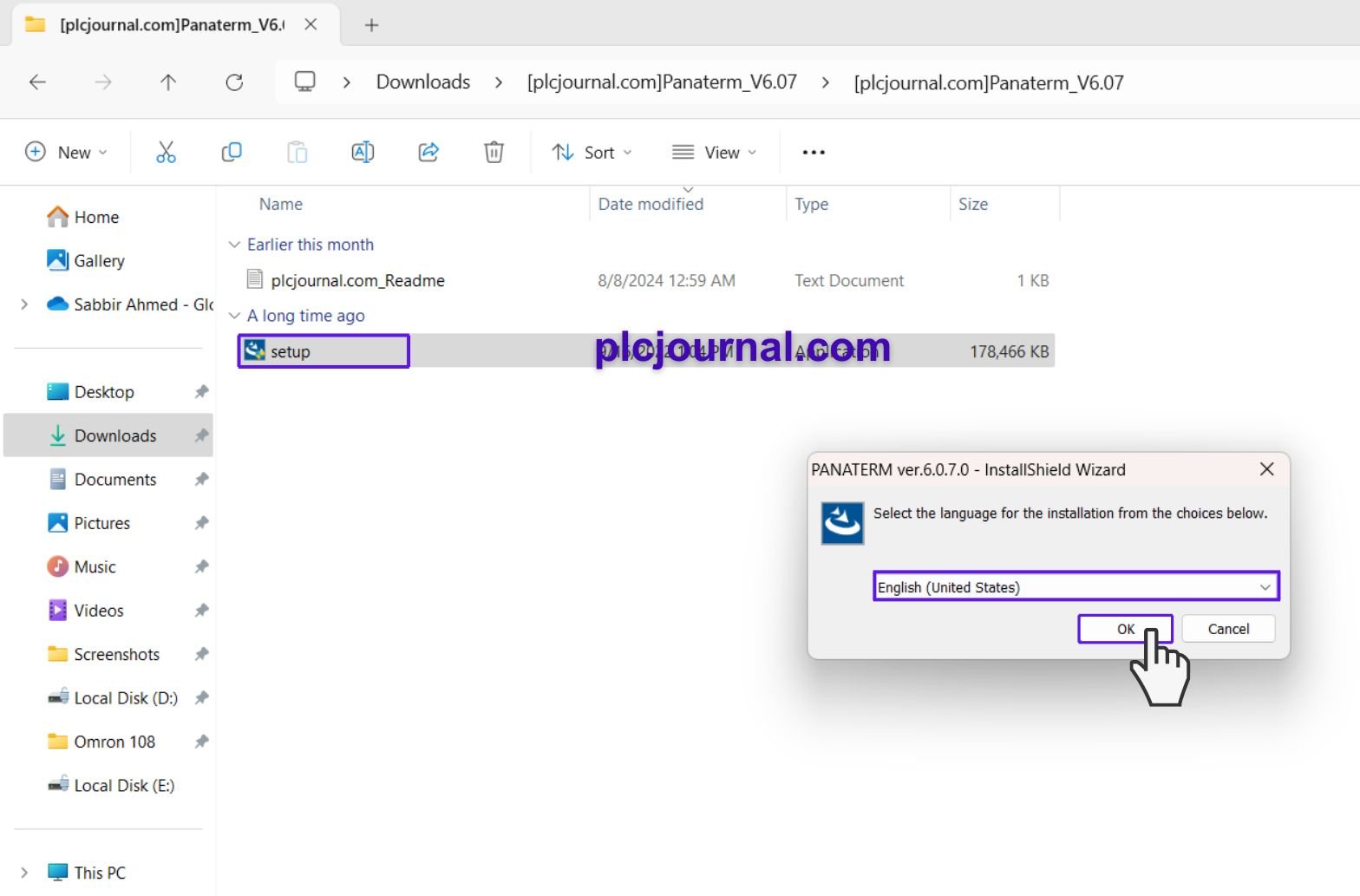Viewport: 1360px width, 896px height.
Task: Sort files by Date modified column
Action: pyautogui.click(x=651, y=204)
